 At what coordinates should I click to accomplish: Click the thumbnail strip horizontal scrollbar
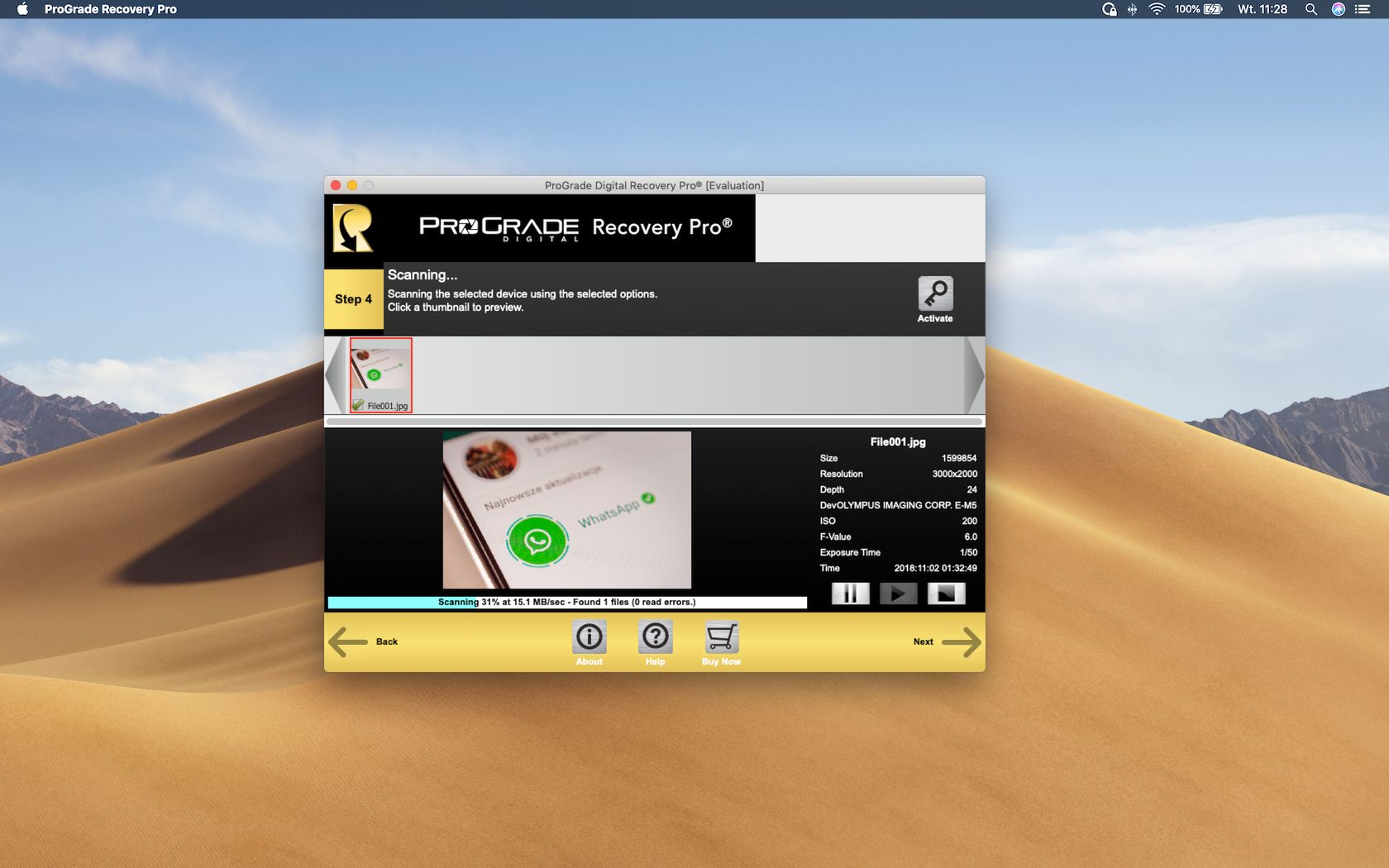(x=654, y=422)
